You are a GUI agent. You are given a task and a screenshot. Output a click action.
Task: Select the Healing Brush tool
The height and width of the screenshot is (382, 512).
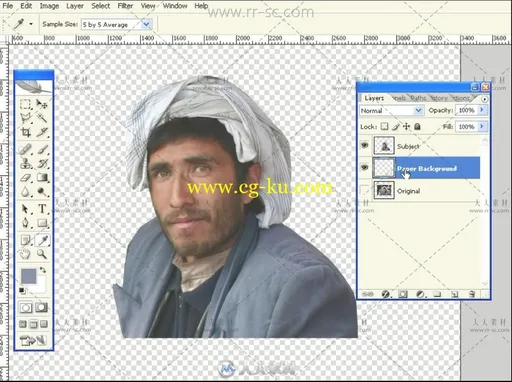tap(26, 149)
